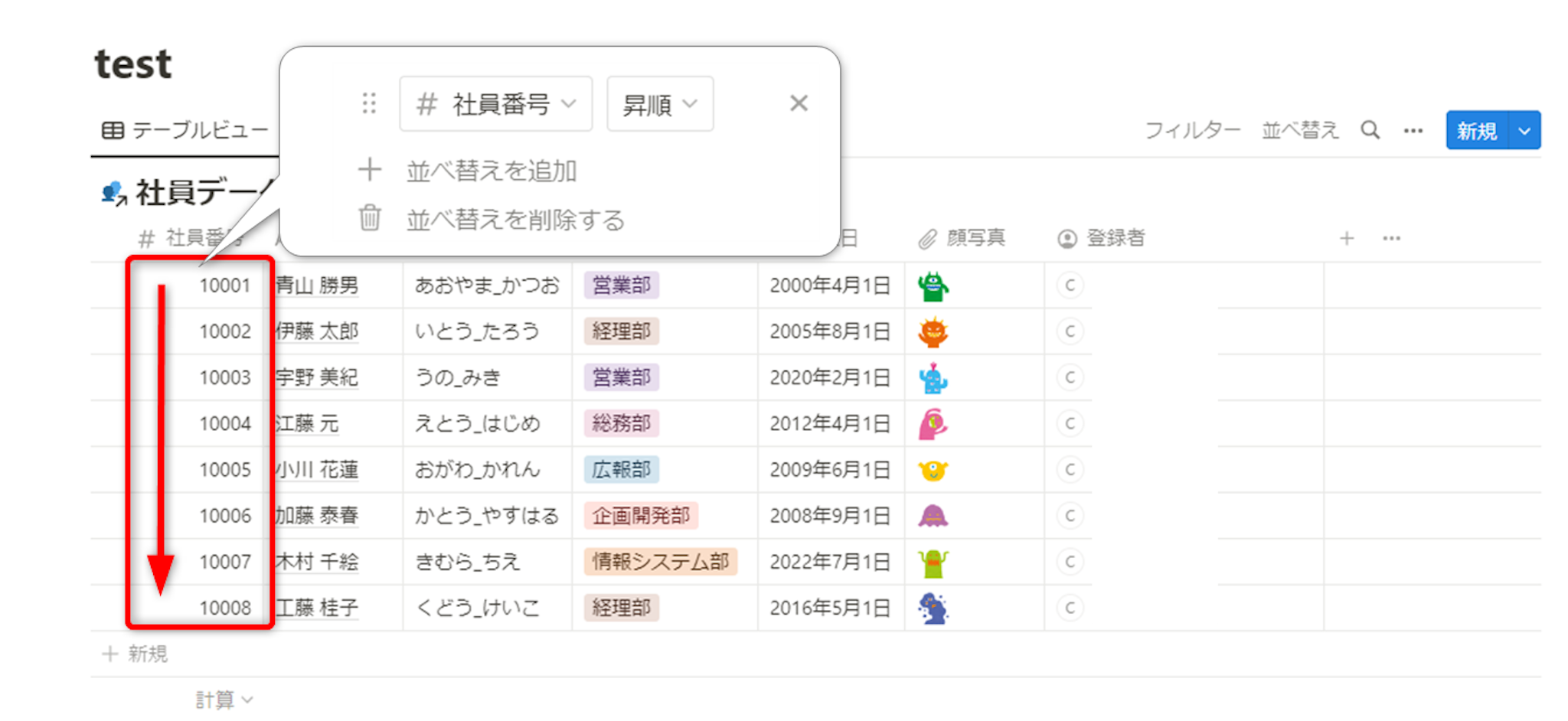Open the 社員番号 sort property dropdown

495,104
